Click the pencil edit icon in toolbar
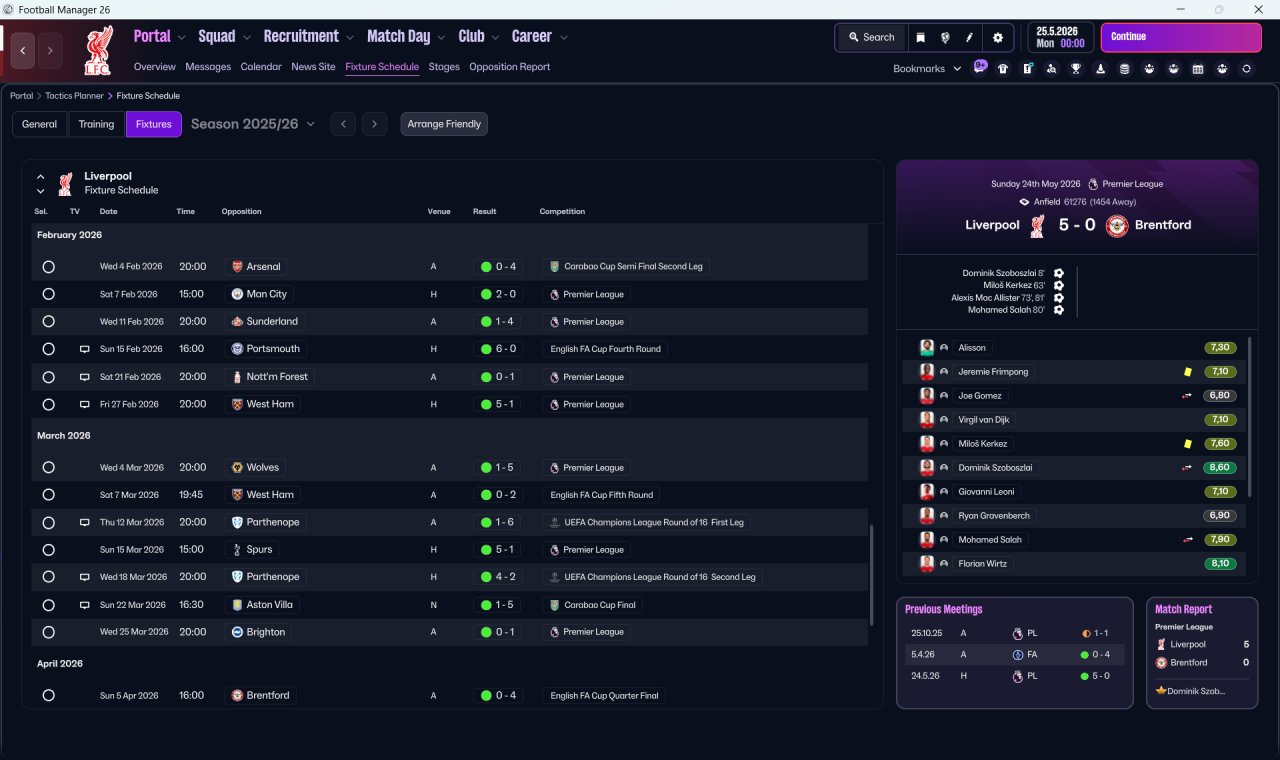1280x760 pixels. (x=969, y=37)
